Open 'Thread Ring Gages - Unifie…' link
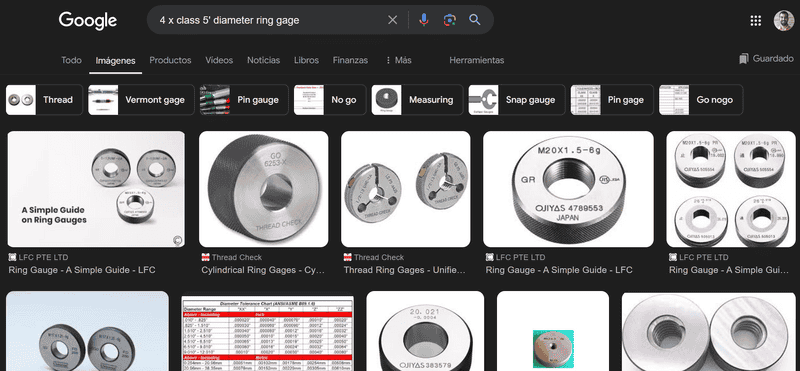The image size is (800, 371). pyautogui.click(x=405, y=270)
